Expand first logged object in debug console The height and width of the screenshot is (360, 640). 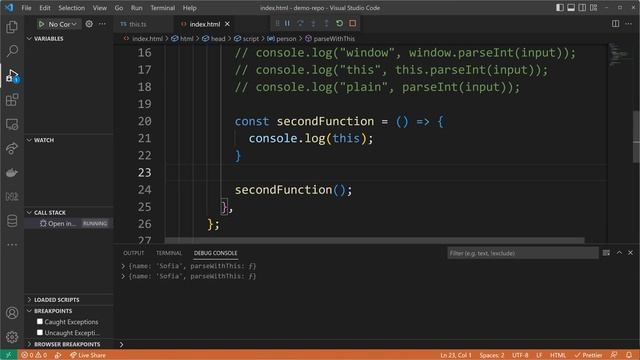(x=123, y=266)
